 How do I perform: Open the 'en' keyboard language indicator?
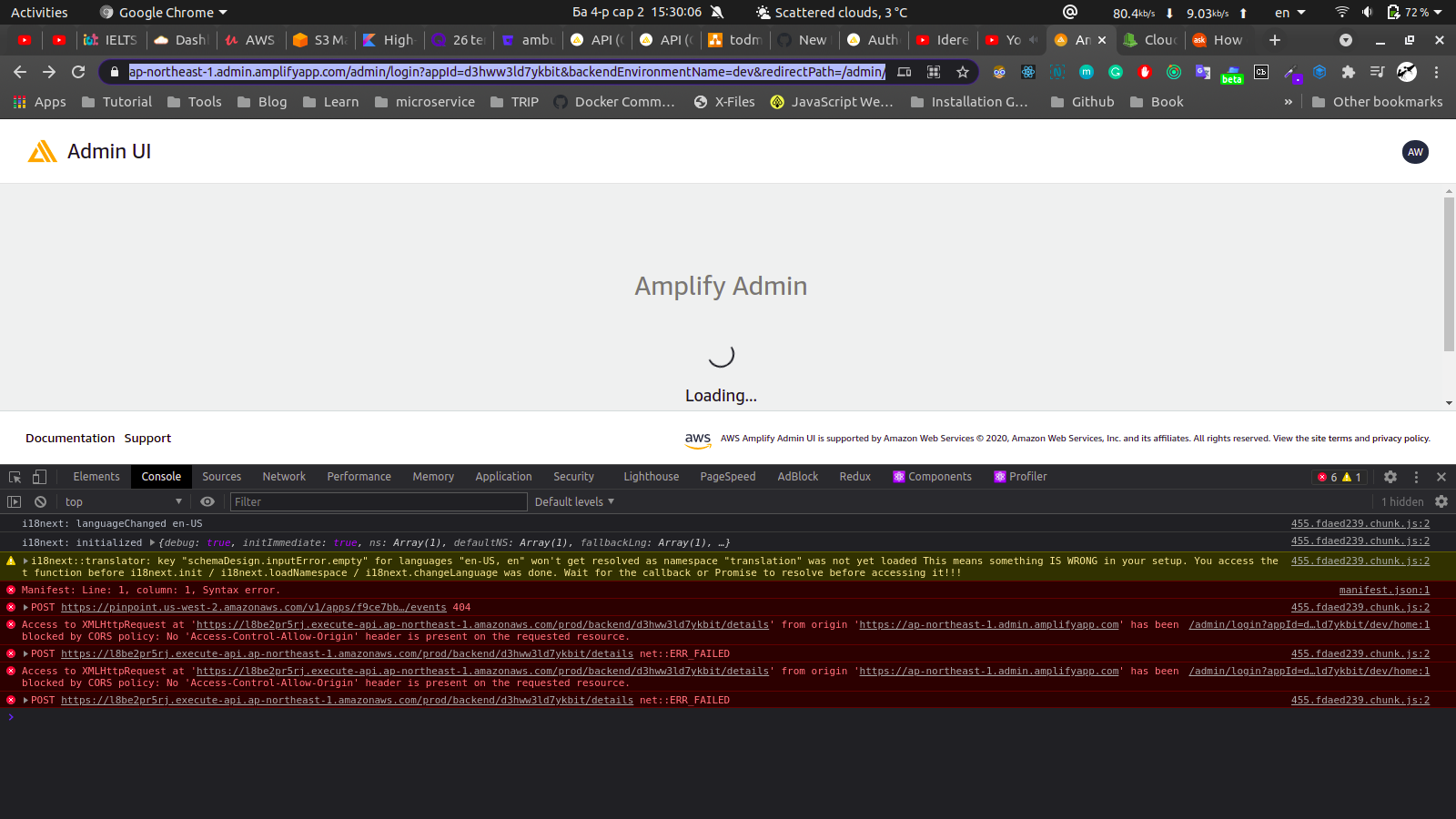click(x=1289, y=12)
